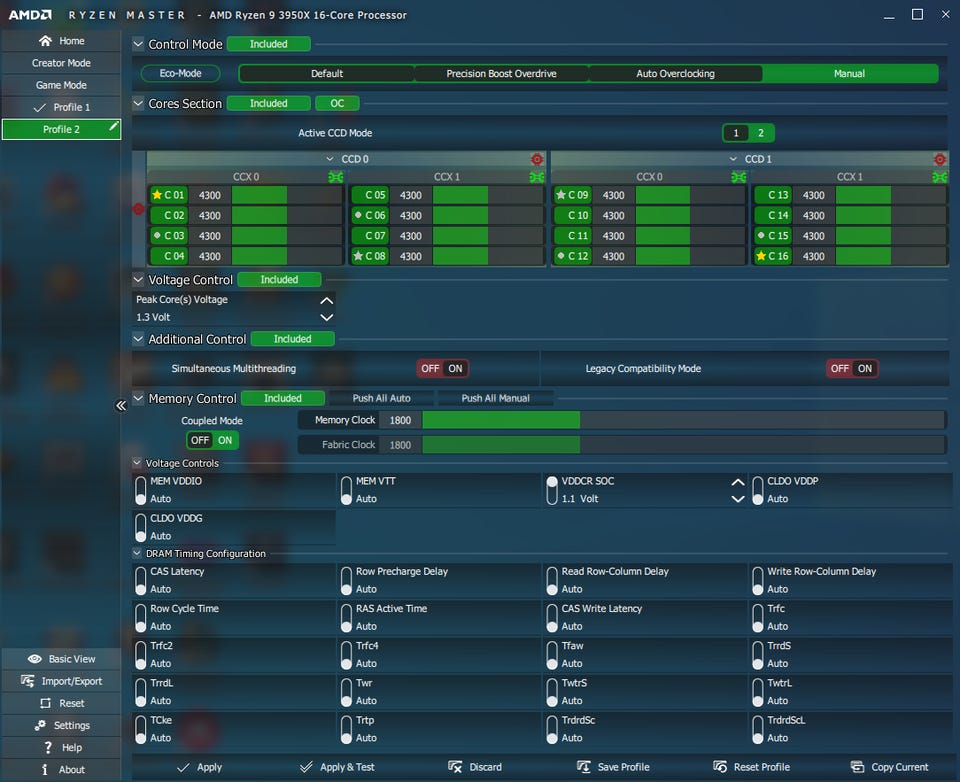Viewport: 960px width, 782px height.
Task: Click the OC button in Cores Section
Action: (x=337, y=103)
